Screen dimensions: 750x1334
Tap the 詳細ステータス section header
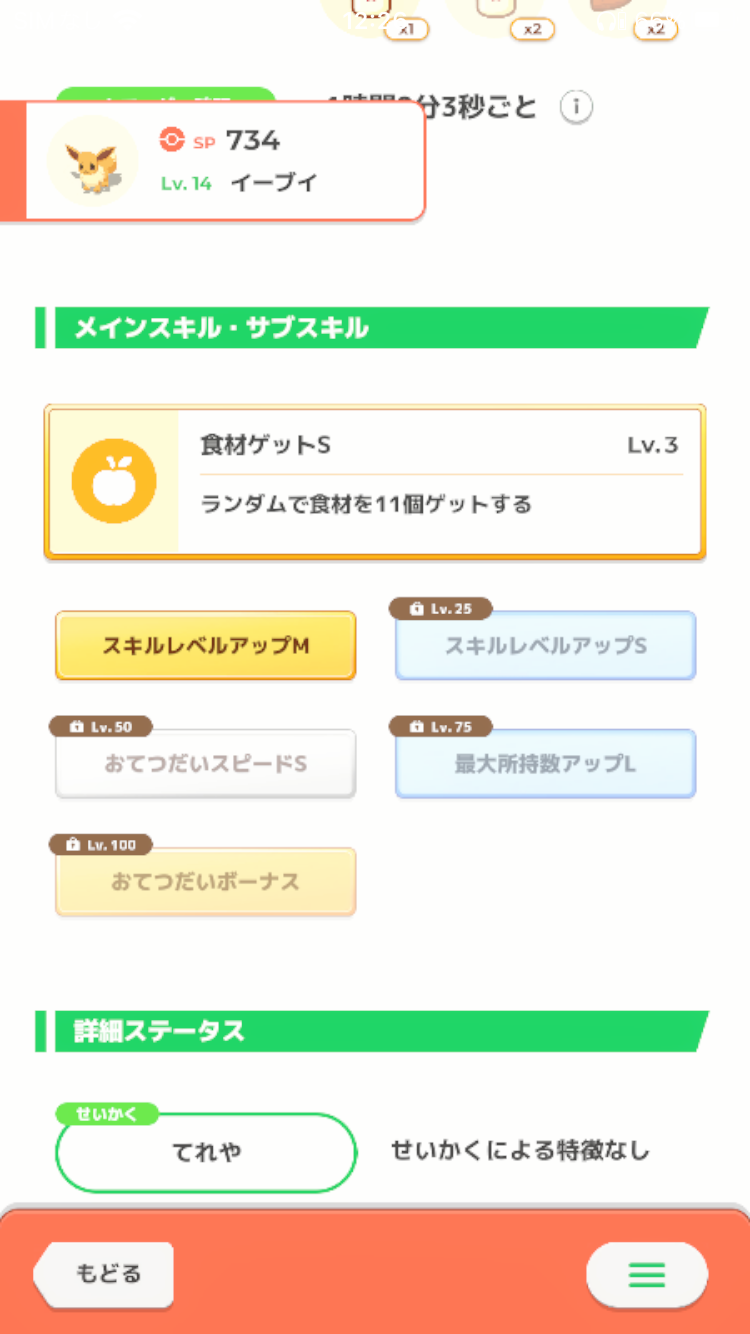click(x=372, y=1031)
